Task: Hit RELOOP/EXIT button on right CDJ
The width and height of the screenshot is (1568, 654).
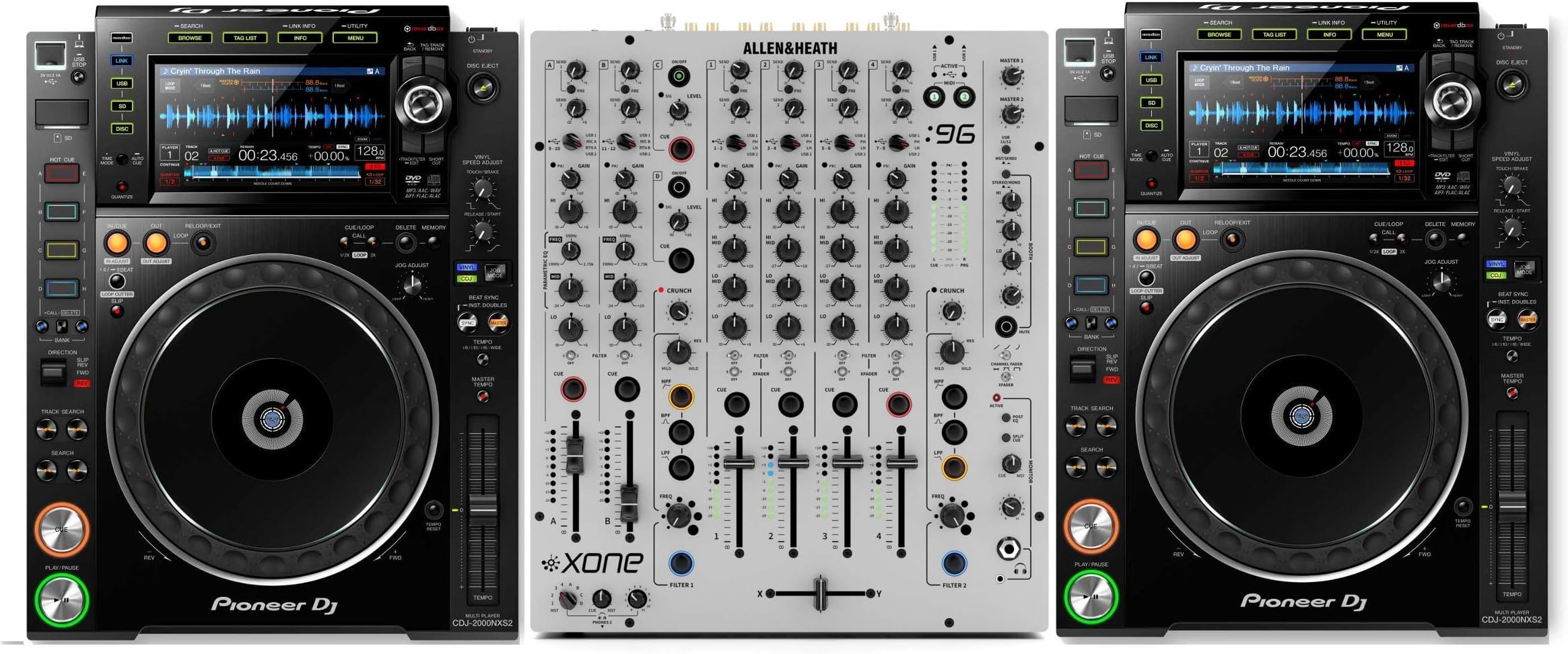Action: pyautogui.click(x=1232, y=240)
